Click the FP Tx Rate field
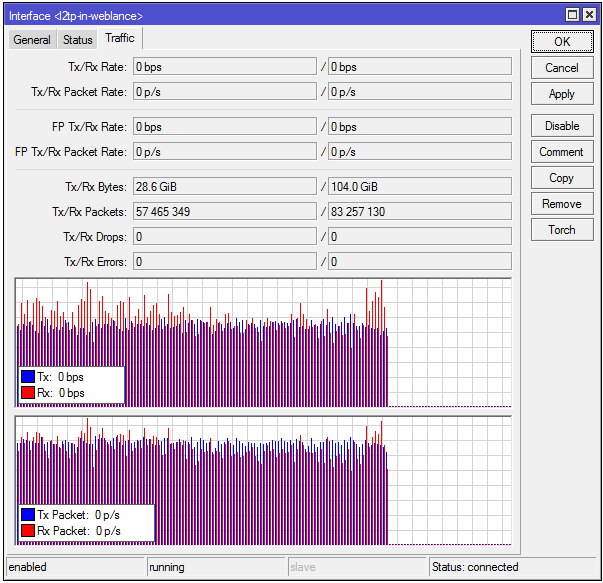Screen dimensions: 603x583 [x=225, y=127]
